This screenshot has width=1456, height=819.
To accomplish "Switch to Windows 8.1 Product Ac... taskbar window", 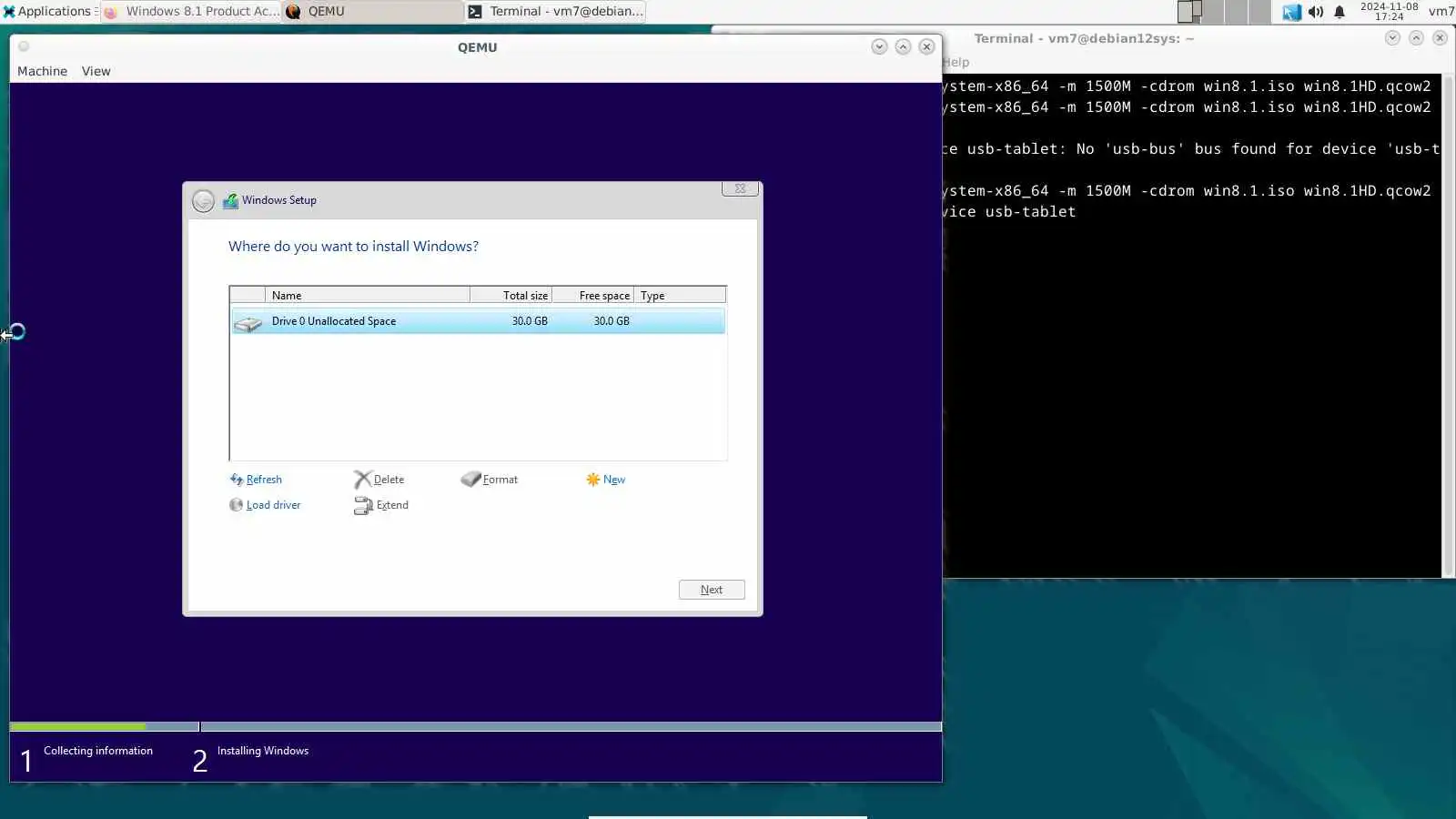I will click(191, 11).
